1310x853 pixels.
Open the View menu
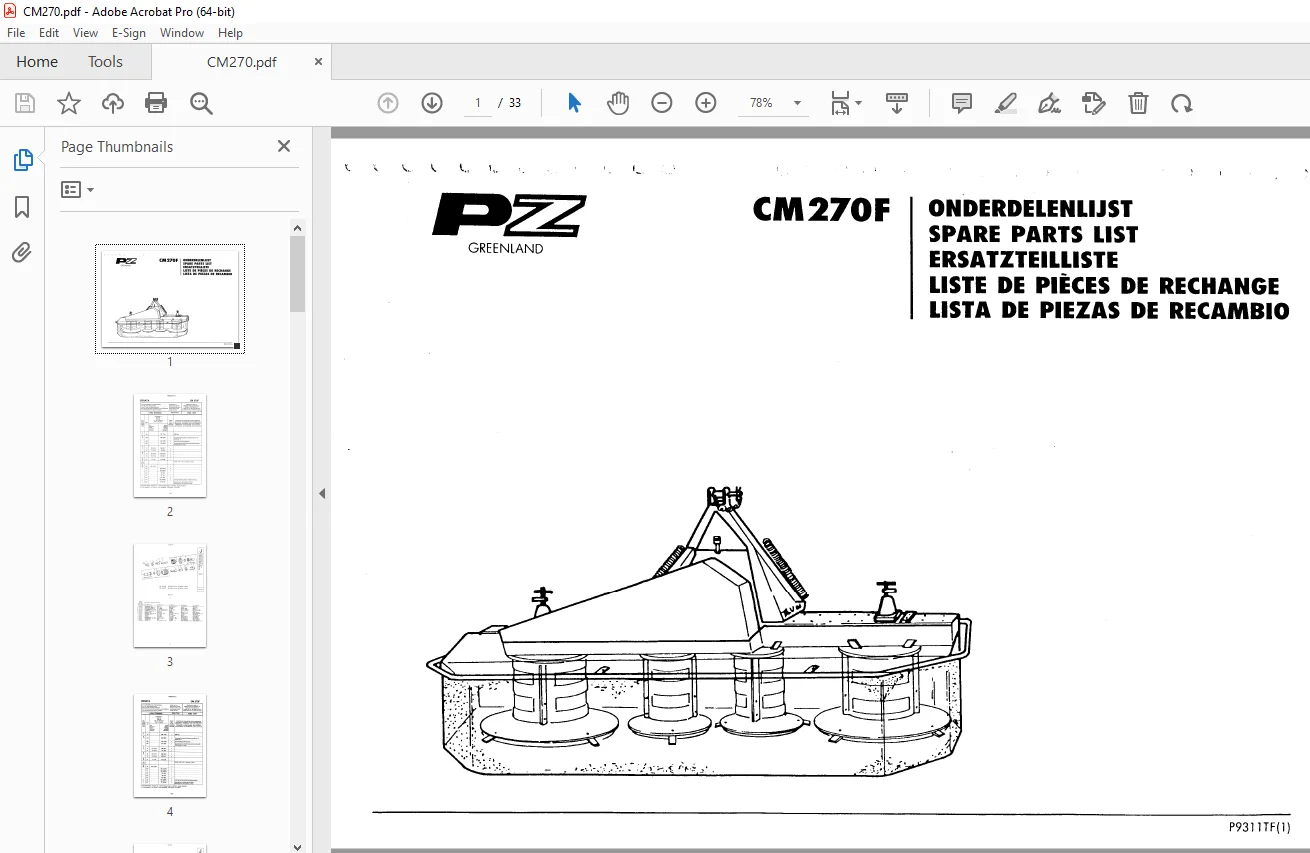tap(86, 33)
